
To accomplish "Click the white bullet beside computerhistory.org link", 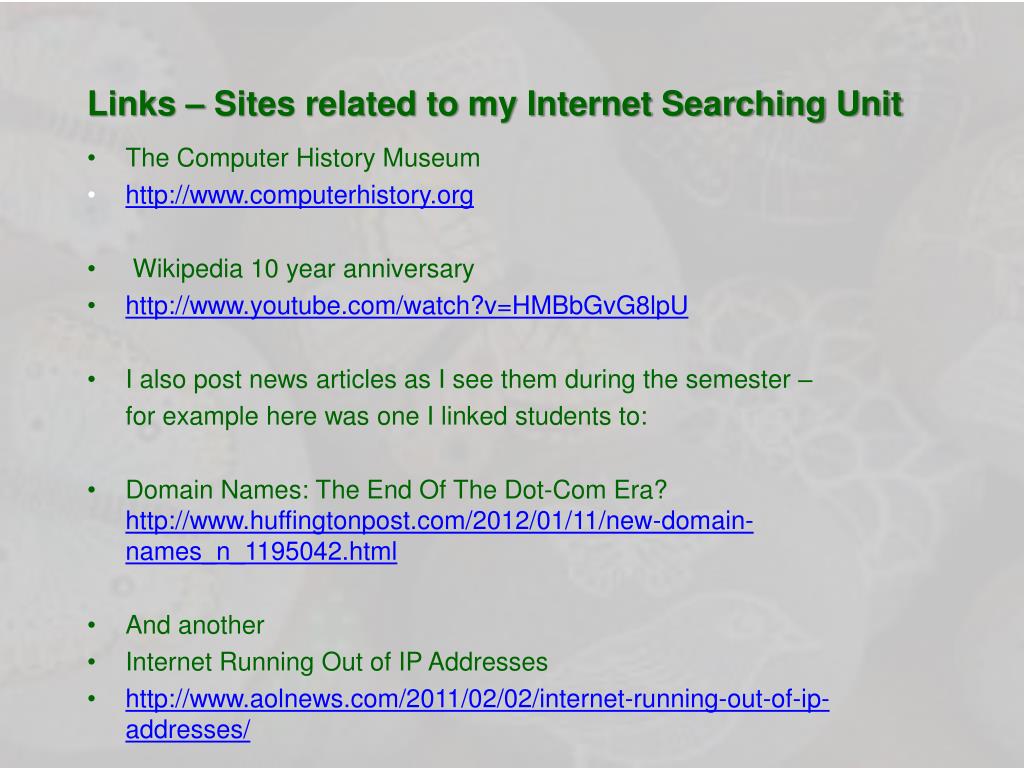I will pyautogui.click(x=91, y=195).
